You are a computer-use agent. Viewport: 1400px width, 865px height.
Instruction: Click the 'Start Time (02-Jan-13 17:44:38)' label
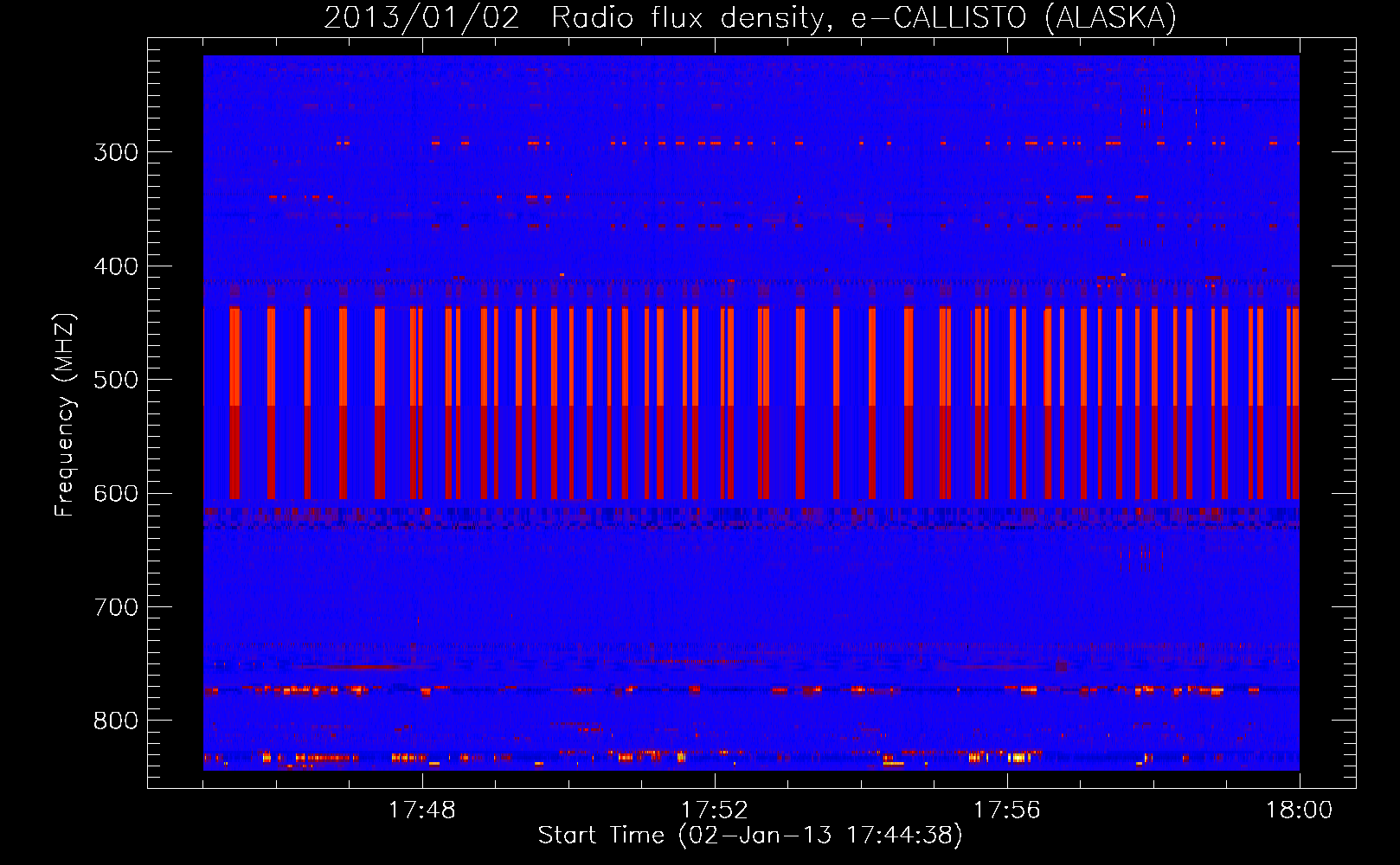(x=750, y=835)
